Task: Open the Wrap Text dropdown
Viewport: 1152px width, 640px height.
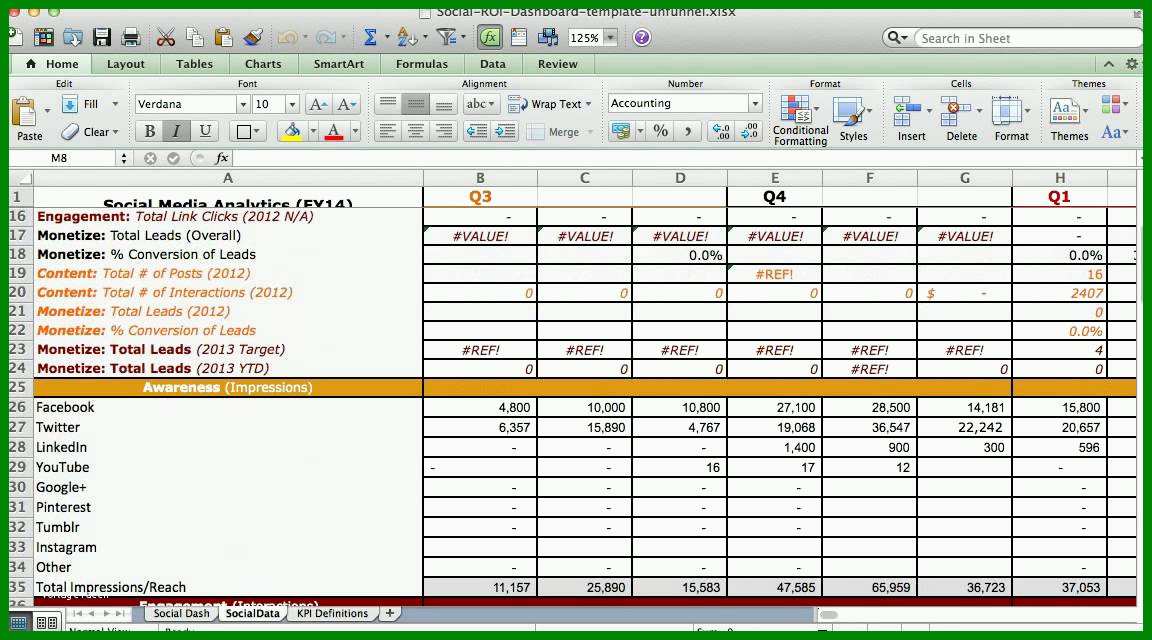Action: [x=588, y=104]
